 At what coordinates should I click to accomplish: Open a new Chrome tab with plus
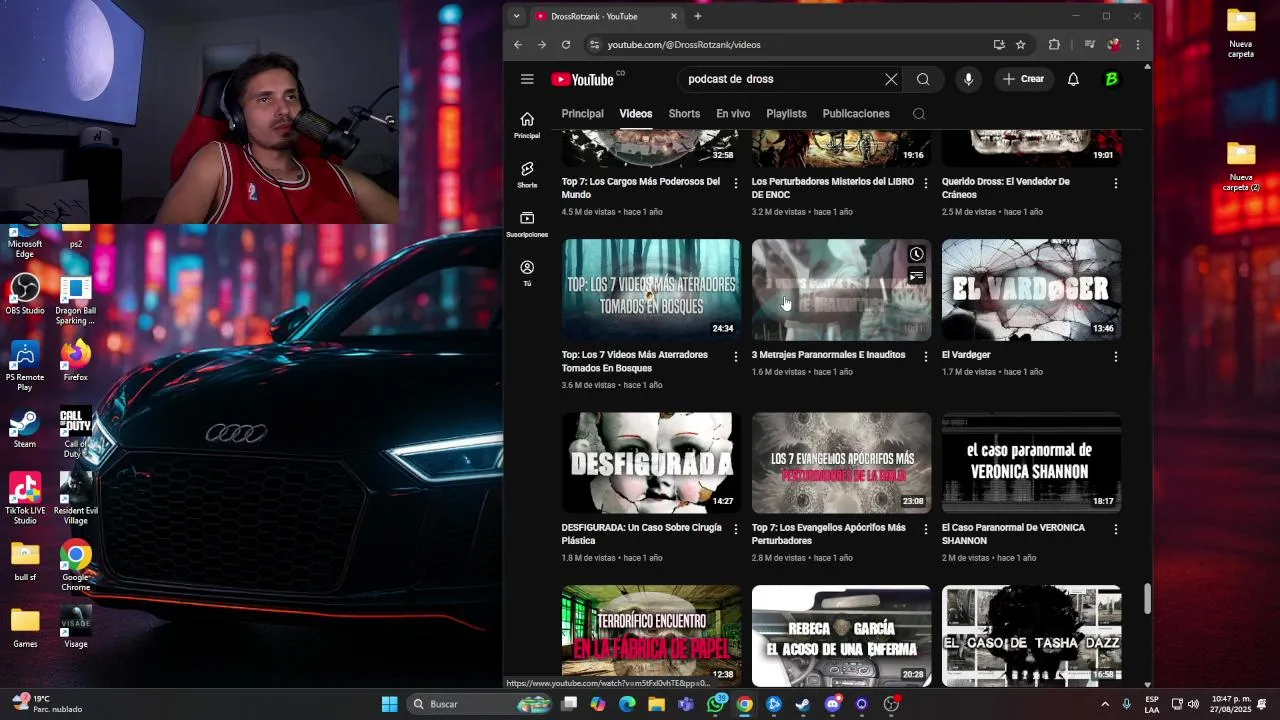point(698,16)
